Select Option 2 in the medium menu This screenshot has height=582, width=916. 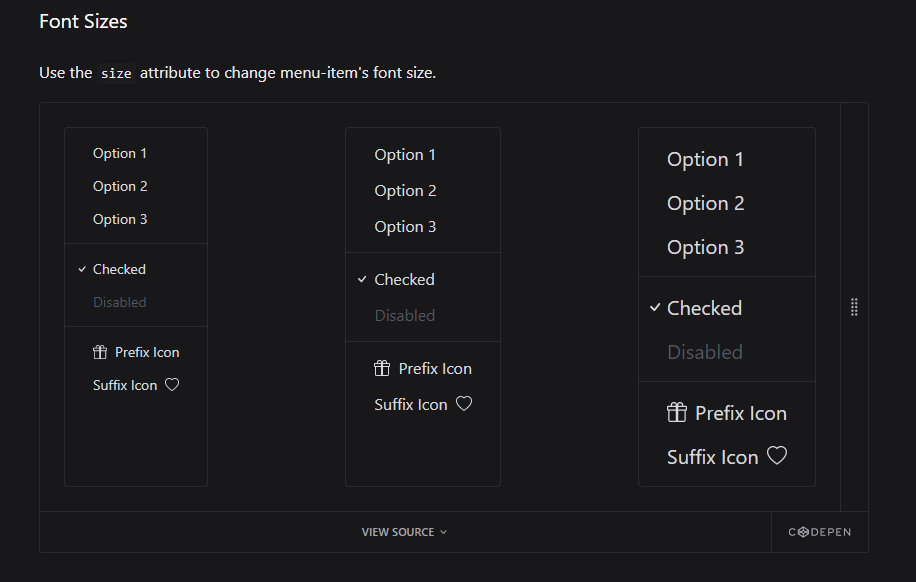(x=404, y=190)
